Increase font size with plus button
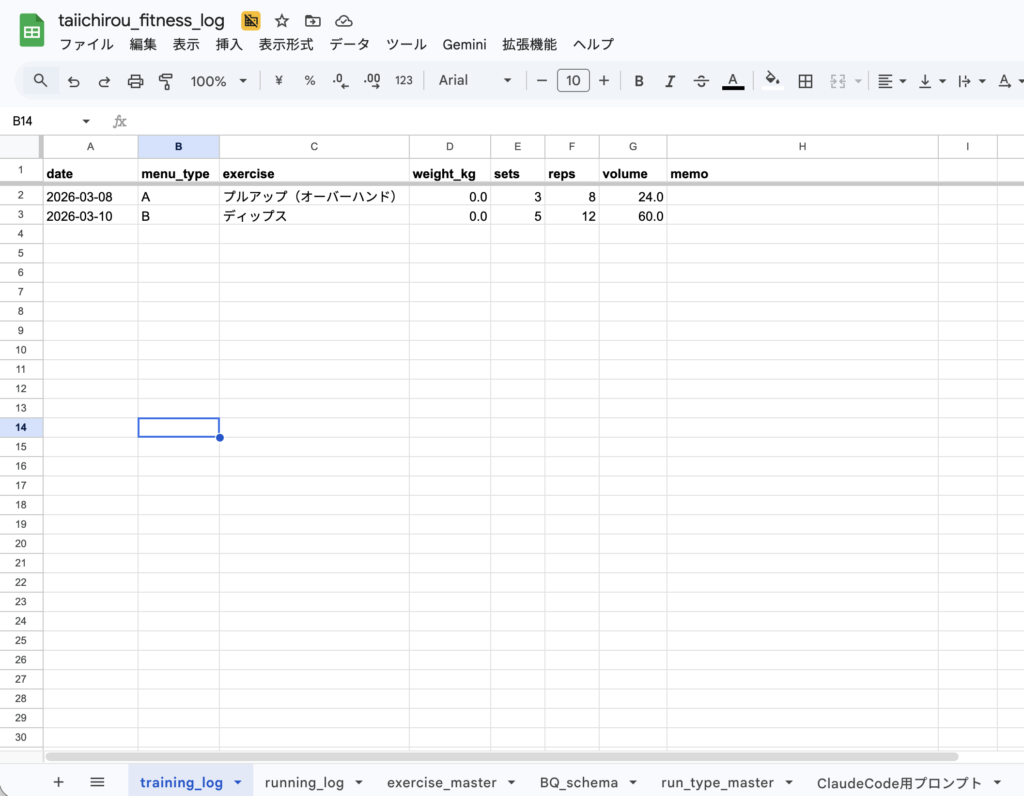The height and width of the screenshot is (796, 1024). [x=604, y=81]
